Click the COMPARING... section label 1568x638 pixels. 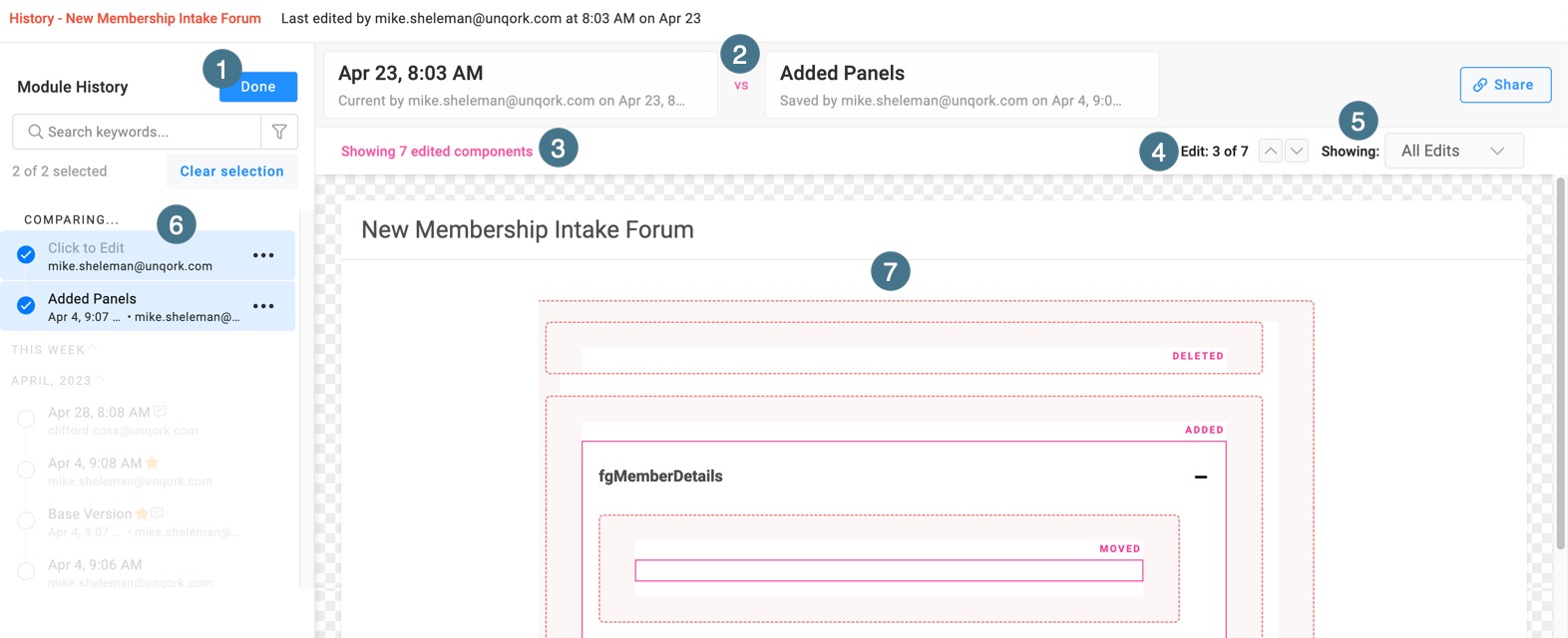[x=71, y=219]
